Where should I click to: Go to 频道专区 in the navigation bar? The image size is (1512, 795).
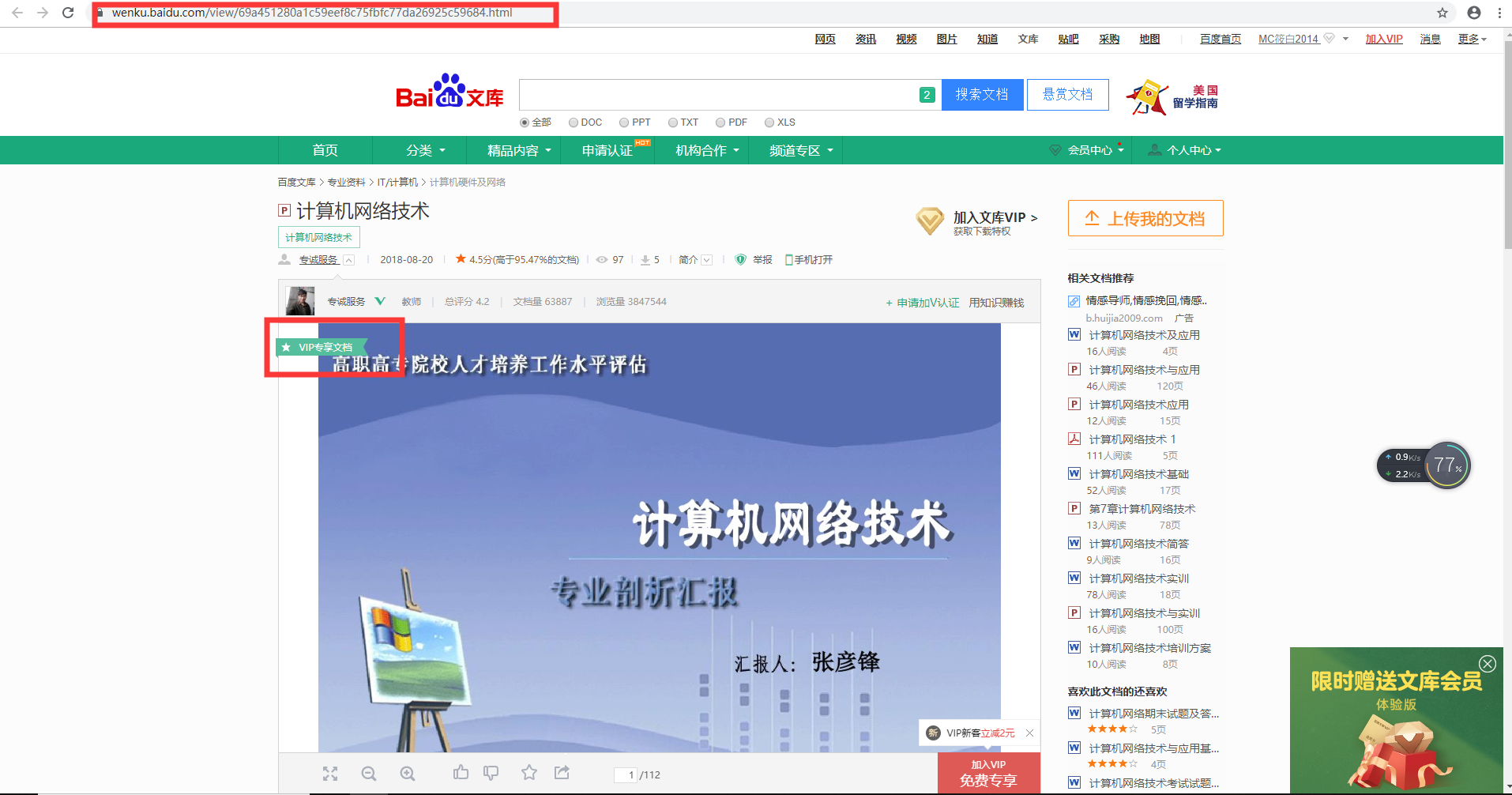tap(796, 150)
